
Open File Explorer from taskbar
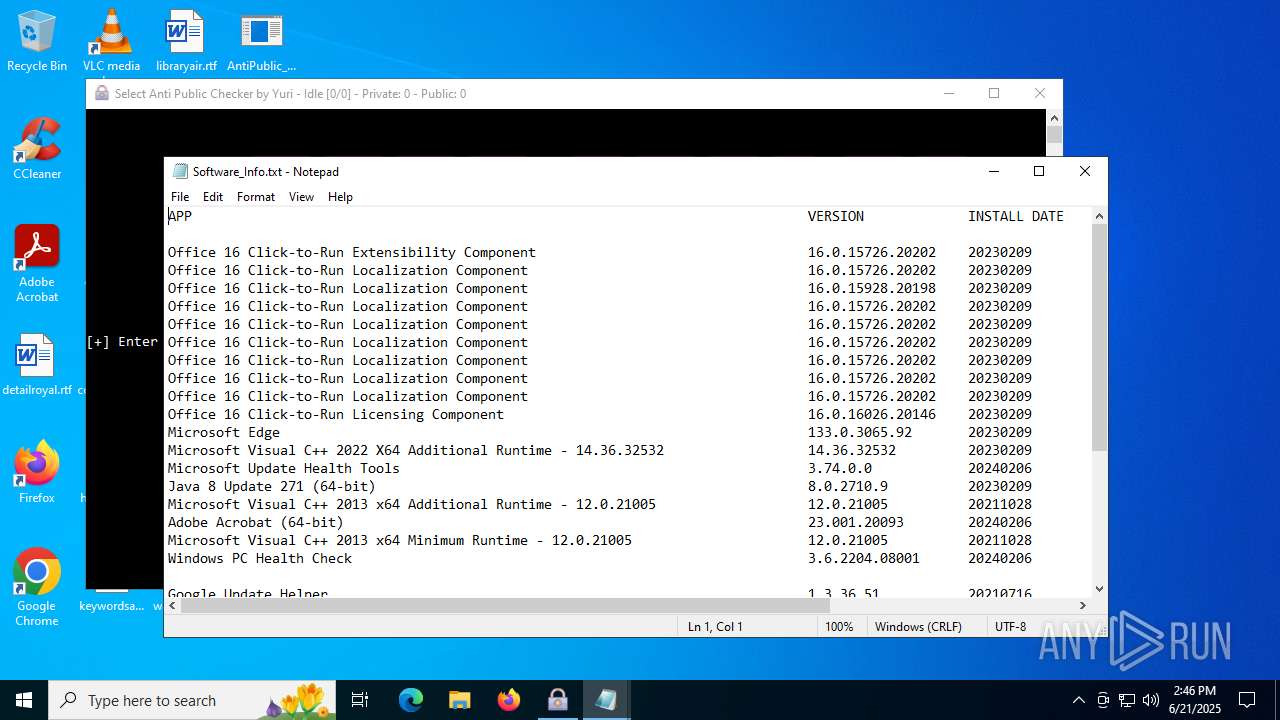pos(460,700)
